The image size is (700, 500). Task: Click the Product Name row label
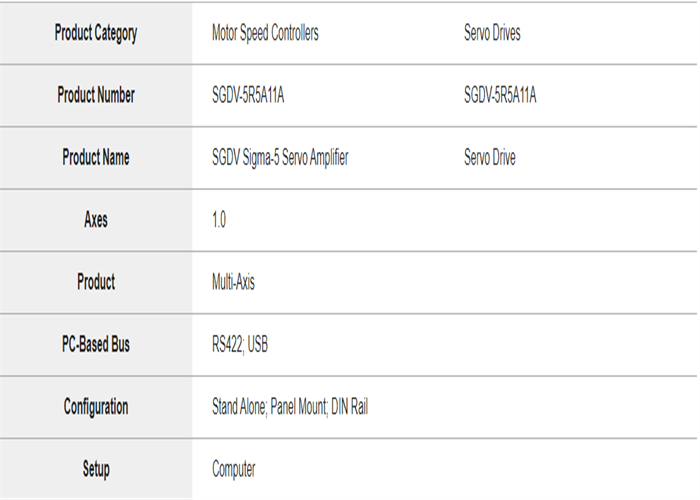[96, 158]
